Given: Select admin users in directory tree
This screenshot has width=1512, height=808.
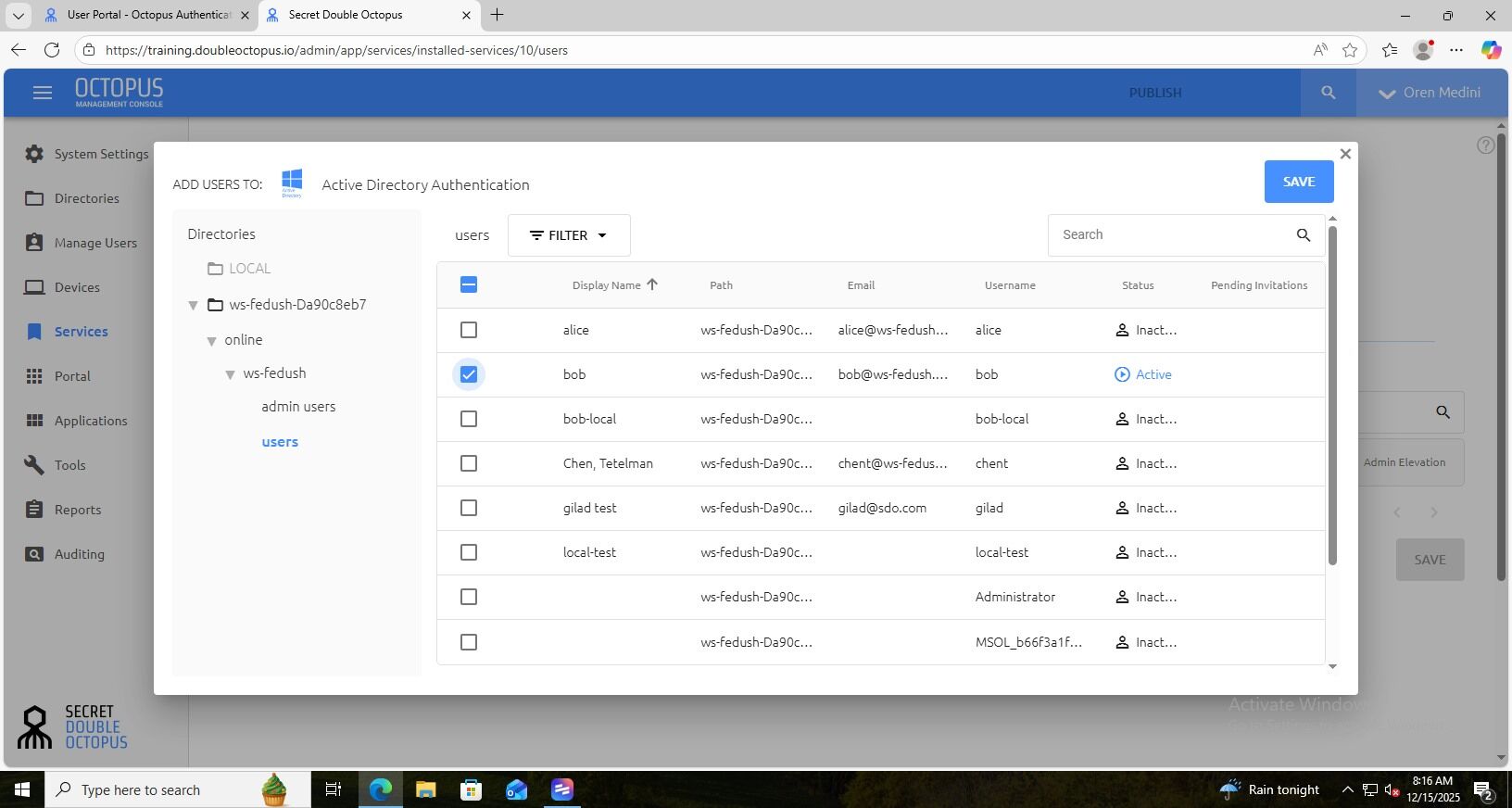Looking at the screenshot, I should pyautogui.click(x=298, y=407).
